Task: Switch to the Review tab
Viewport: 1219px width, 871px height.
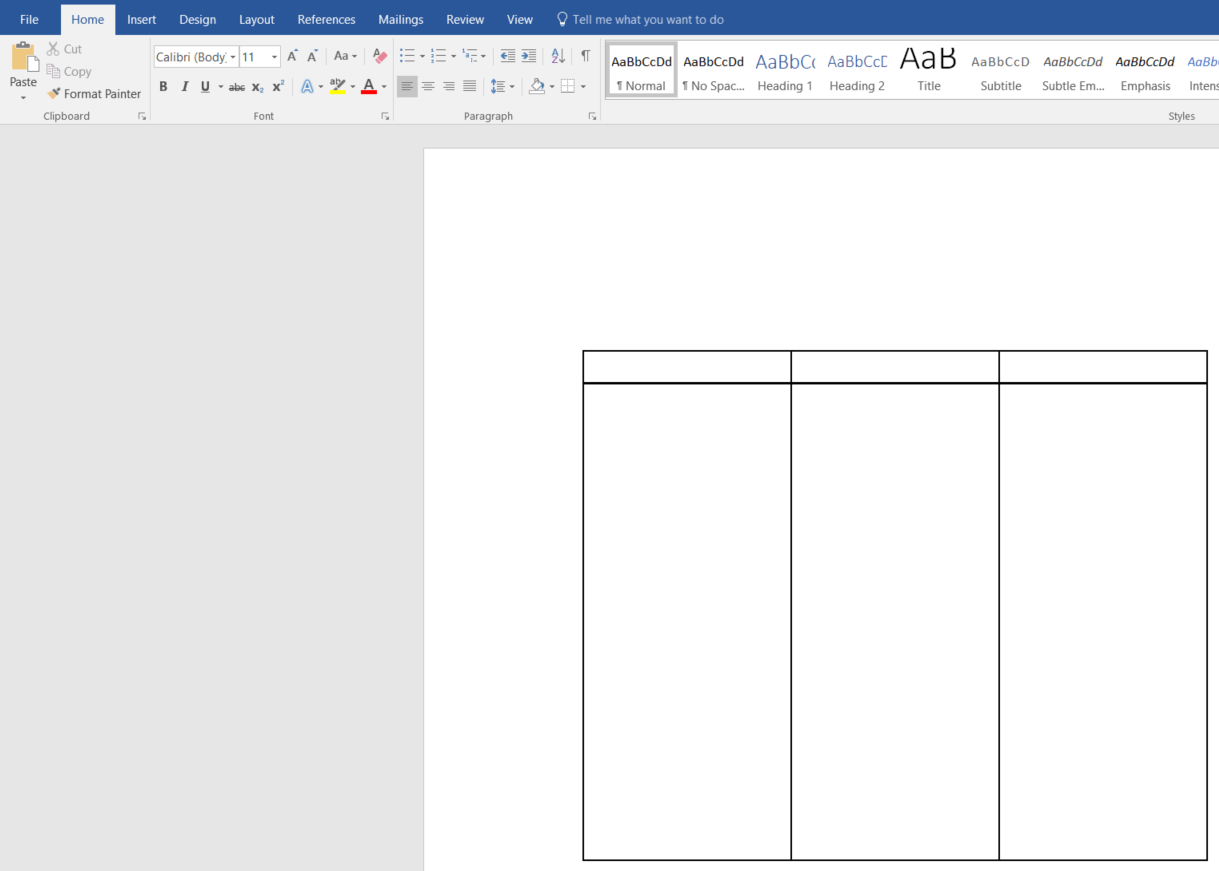Action: [465, 19]
